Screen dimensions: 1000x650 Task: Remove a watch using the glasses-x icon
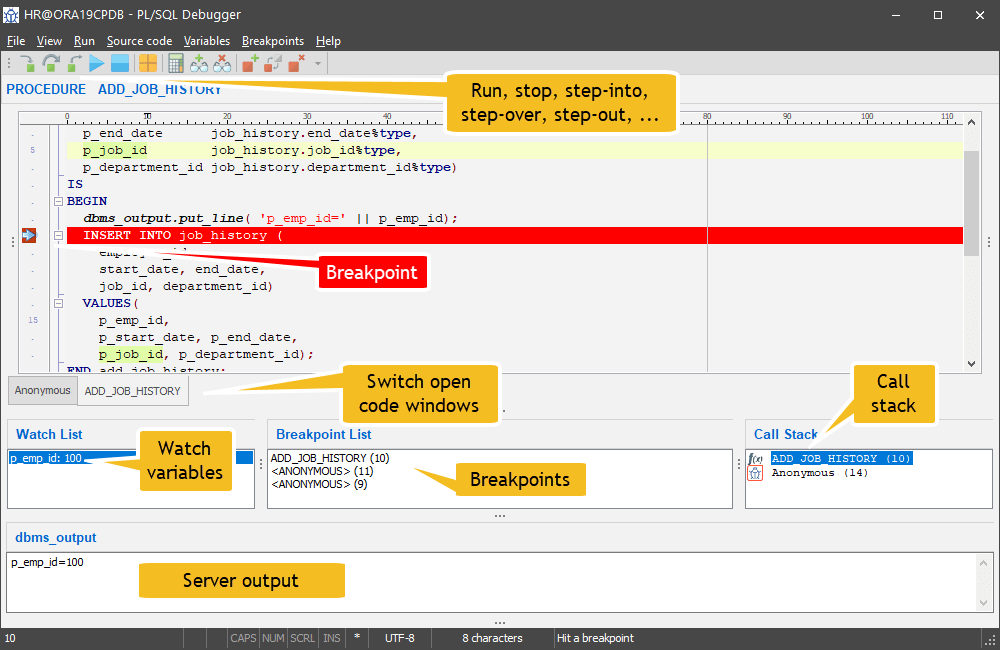pos(221,62)
